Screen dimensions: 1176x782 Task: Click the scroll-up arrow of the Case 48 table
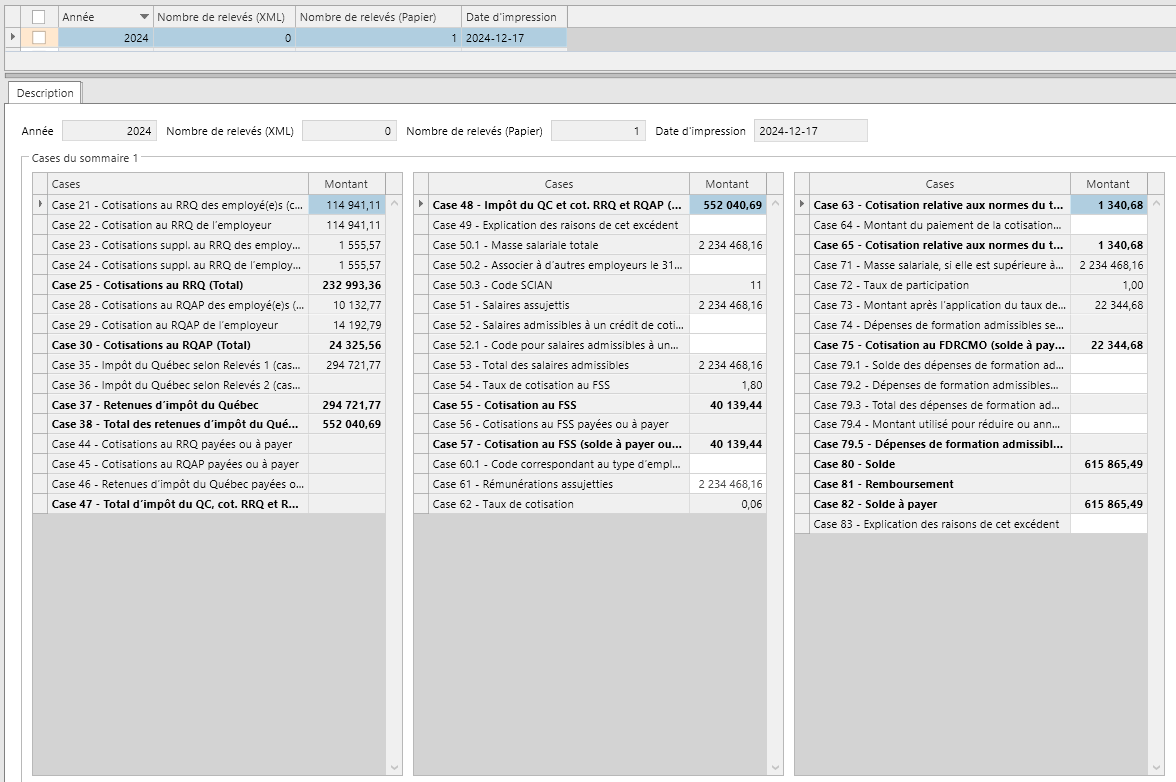point(776,204)
